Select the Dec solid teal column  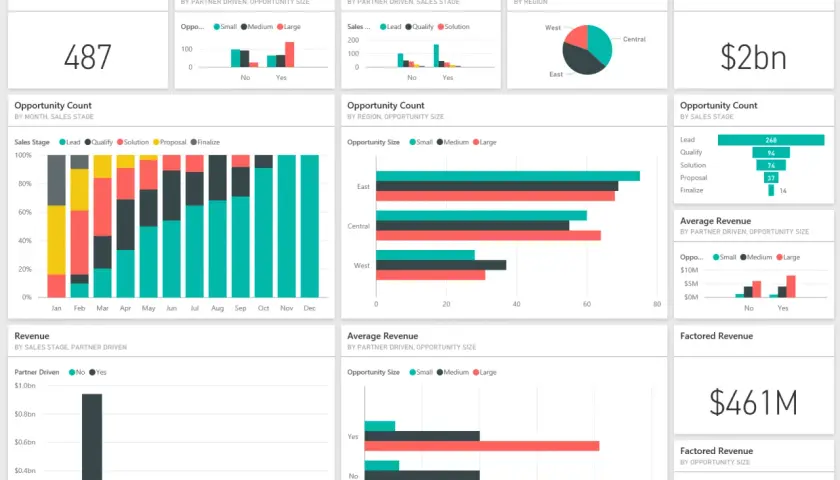click(x=310, y=226)
